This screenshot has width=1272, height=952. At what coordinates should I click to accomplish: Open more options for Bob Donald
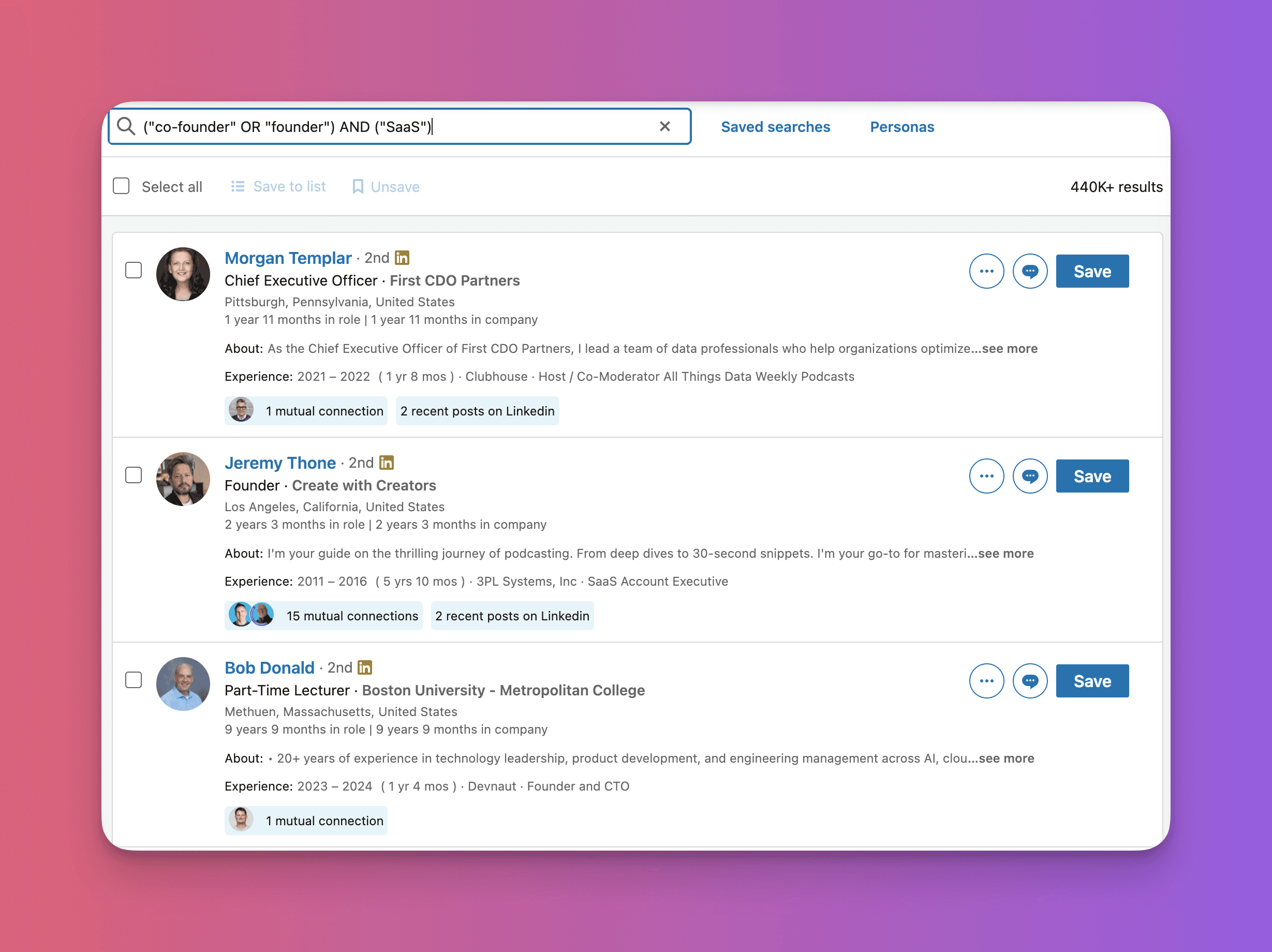pos(986,681)
